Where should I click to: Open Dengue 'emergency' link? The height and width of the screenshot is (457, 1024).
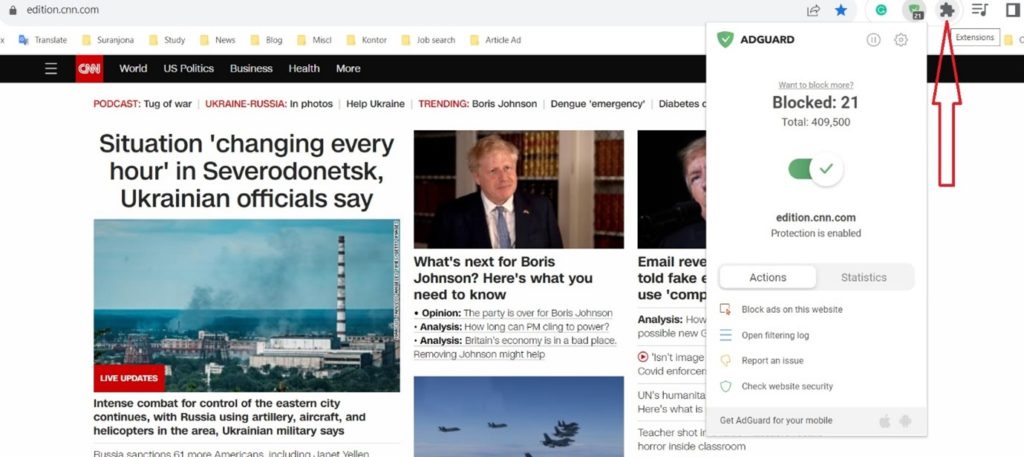pos(598,104)
